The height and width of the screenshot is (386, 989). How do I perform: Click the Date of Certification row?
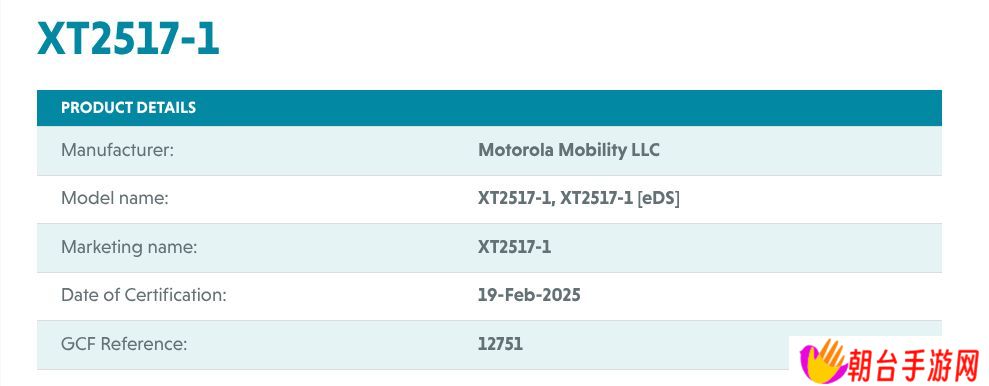pos(489,296)
